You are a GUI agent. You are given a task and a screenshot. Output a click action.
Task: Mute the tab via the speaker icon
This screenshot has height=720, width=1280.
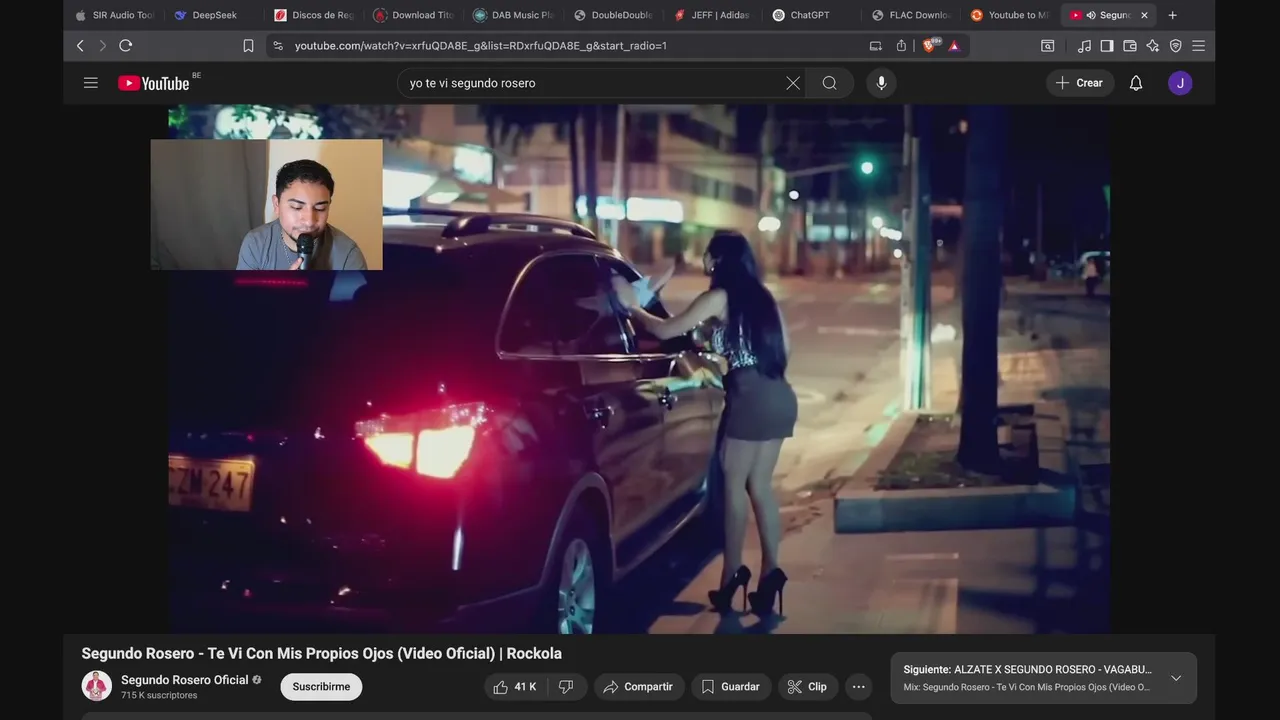1090,15
